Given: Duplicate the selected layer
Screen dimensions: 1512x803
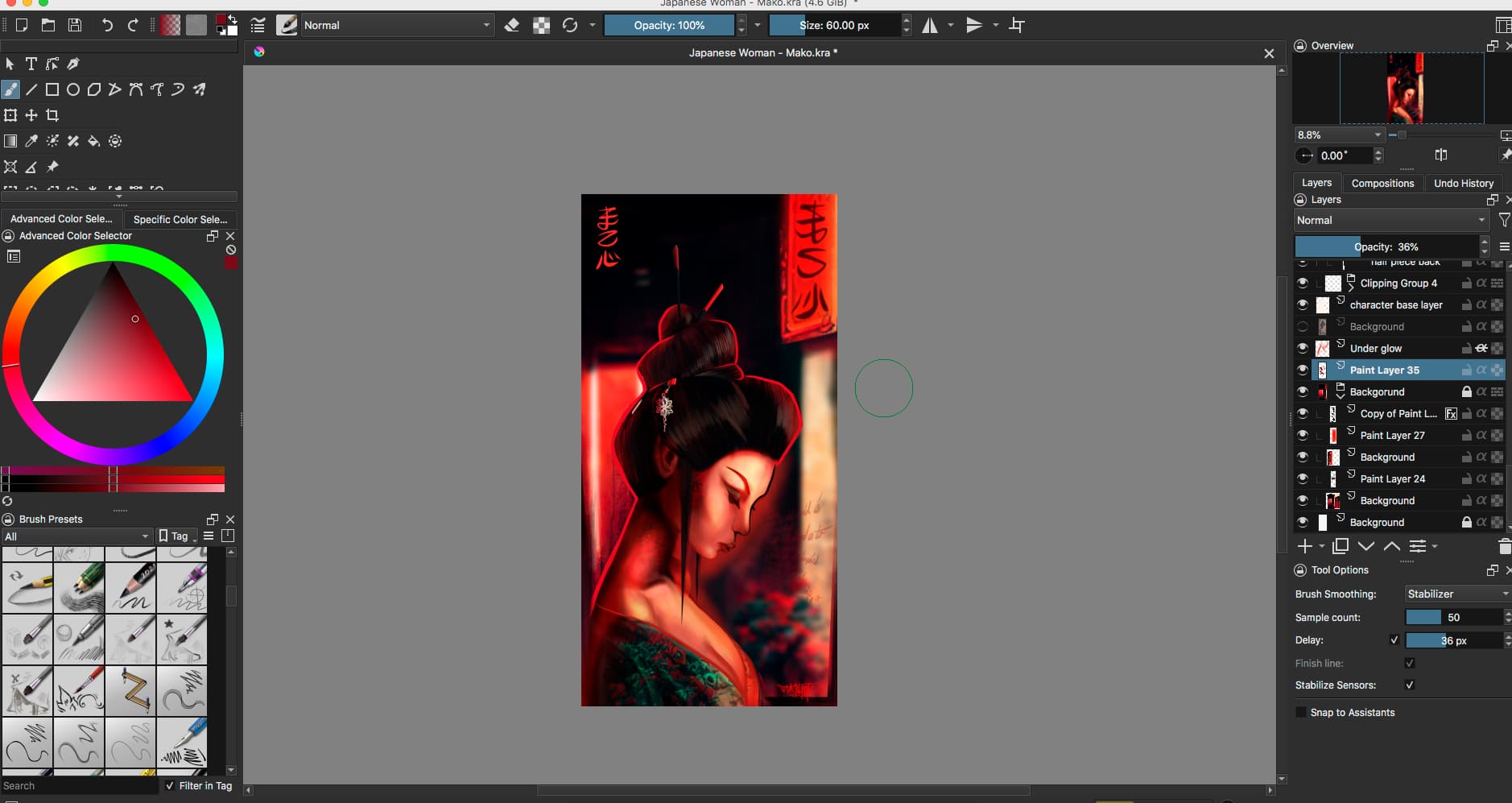Looking at the screenshot, I should (x=1341, y=546).
